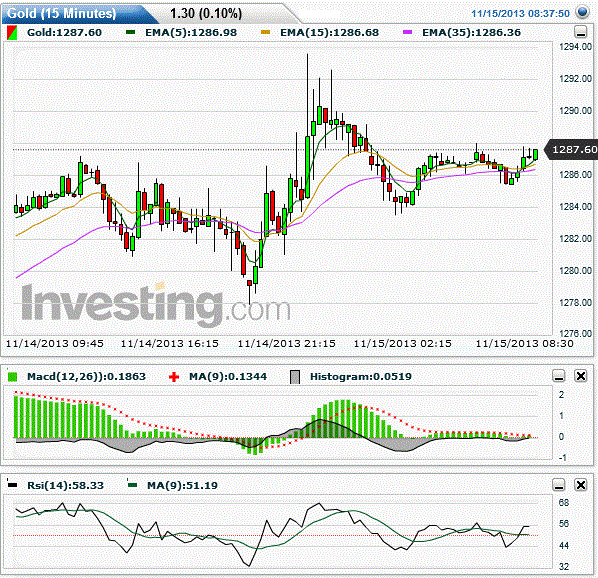
Task: Toggle the EMA(15) orange legend marker
Action: (x=265, y=32)
